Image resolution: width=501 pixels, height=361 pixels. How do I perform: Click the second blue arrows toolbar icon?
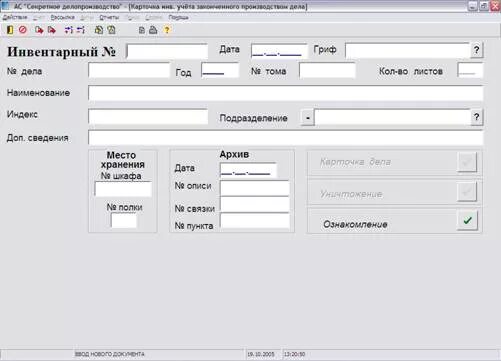tap(81, 30)
